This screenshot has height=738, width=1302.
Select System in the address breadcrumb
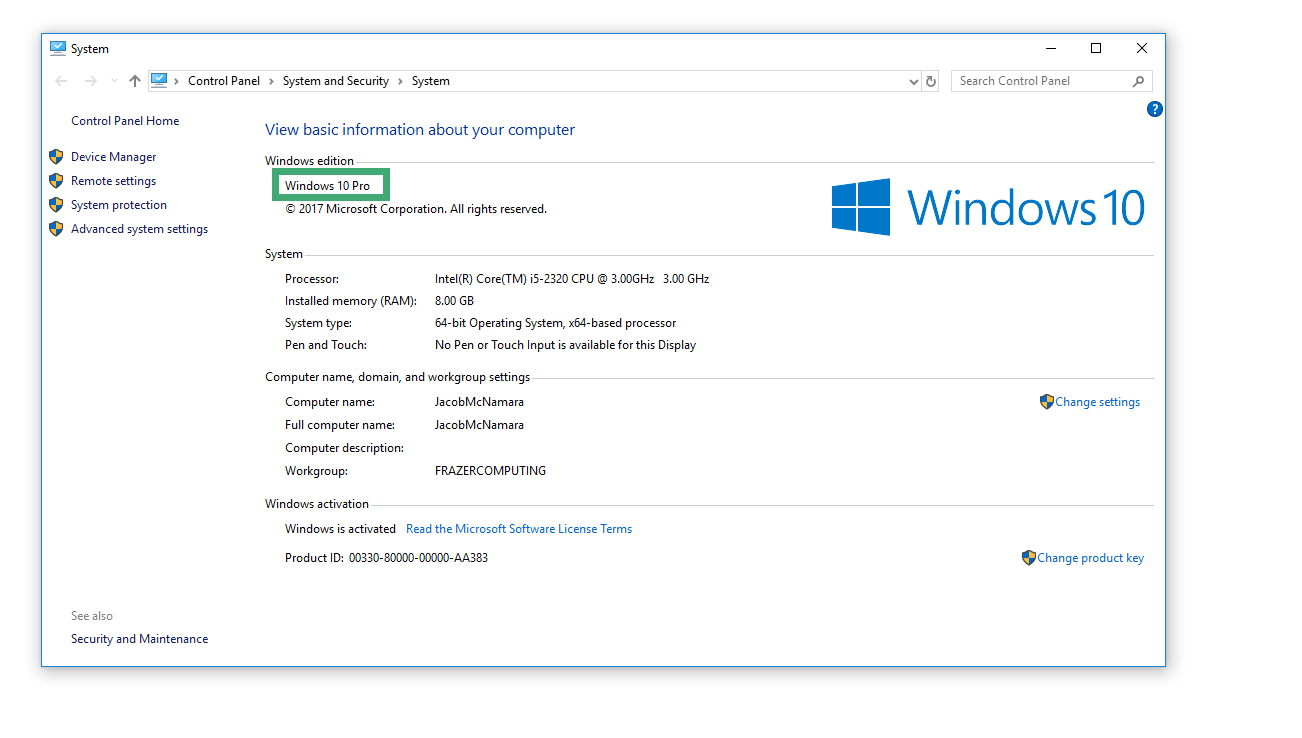tap(431, 81)
